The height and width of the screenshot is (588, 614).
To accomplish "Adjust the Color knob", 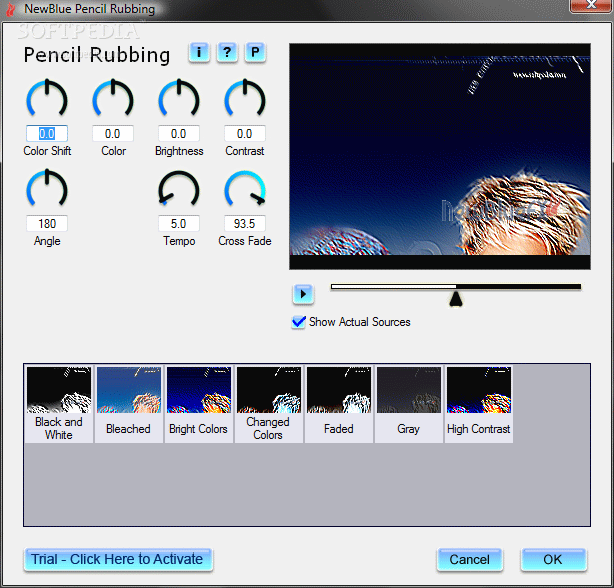I will click(113, 99).
